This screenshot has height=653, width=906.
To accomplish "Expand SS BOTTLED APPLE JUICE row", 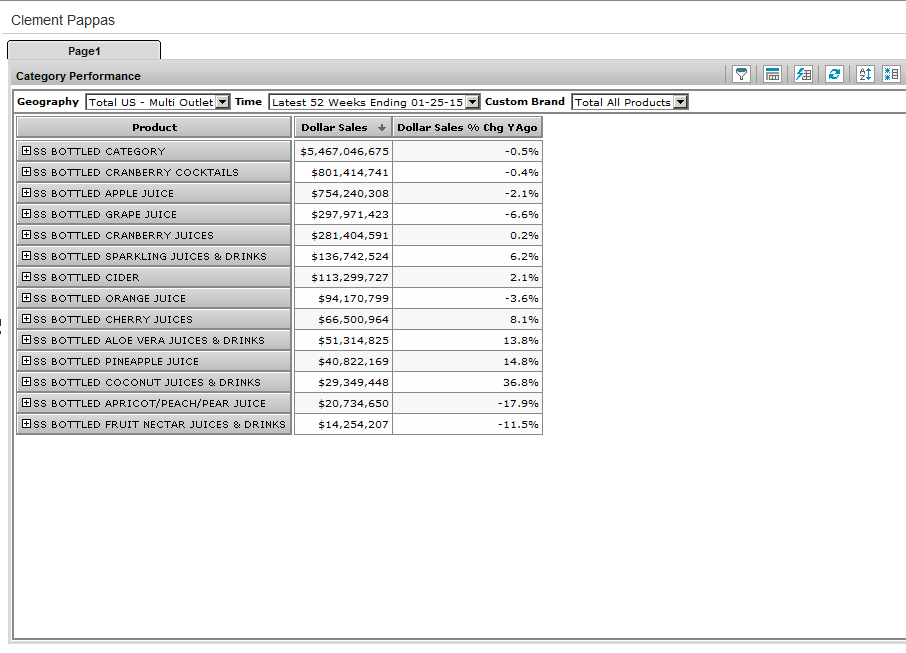I will (x=27, y=193).
